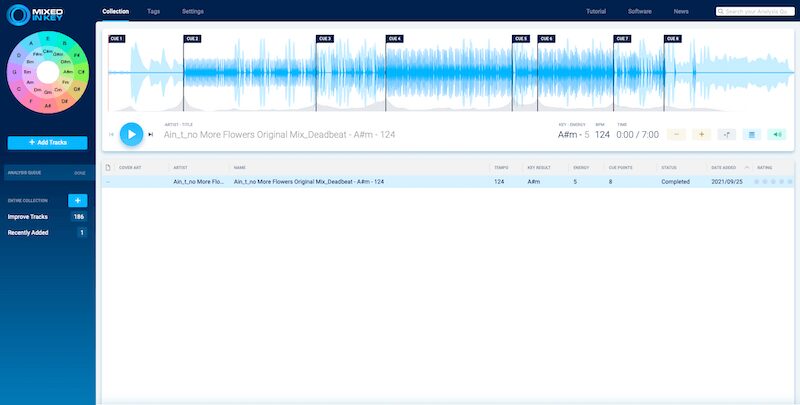The height and width of the screenshot is (405, 800).
Task: Click the Add Tracks button
Action: [47, 143]
